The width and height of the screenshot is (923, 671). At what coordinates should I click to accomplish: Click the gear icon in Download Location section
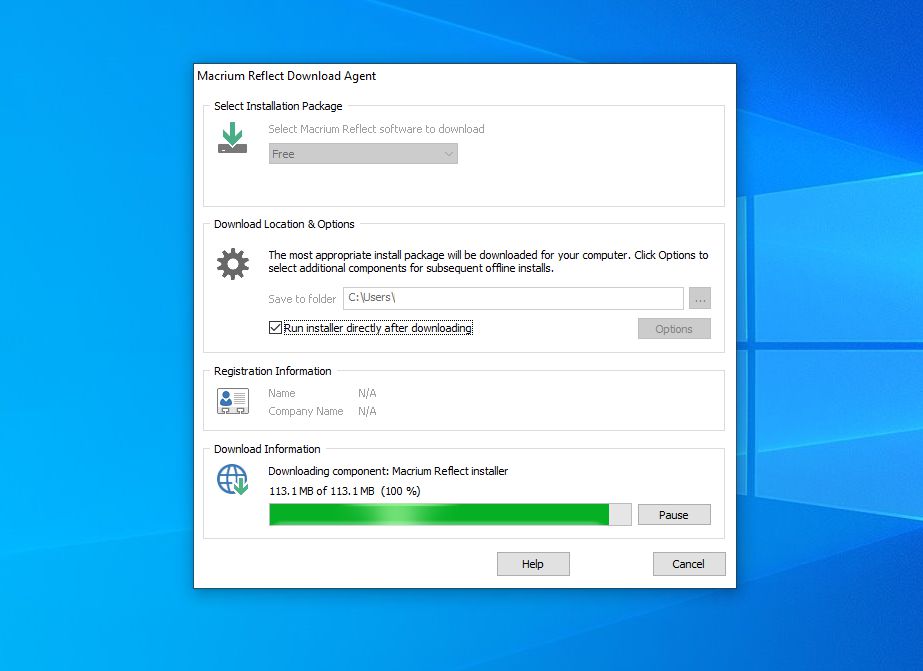[233, 264]
